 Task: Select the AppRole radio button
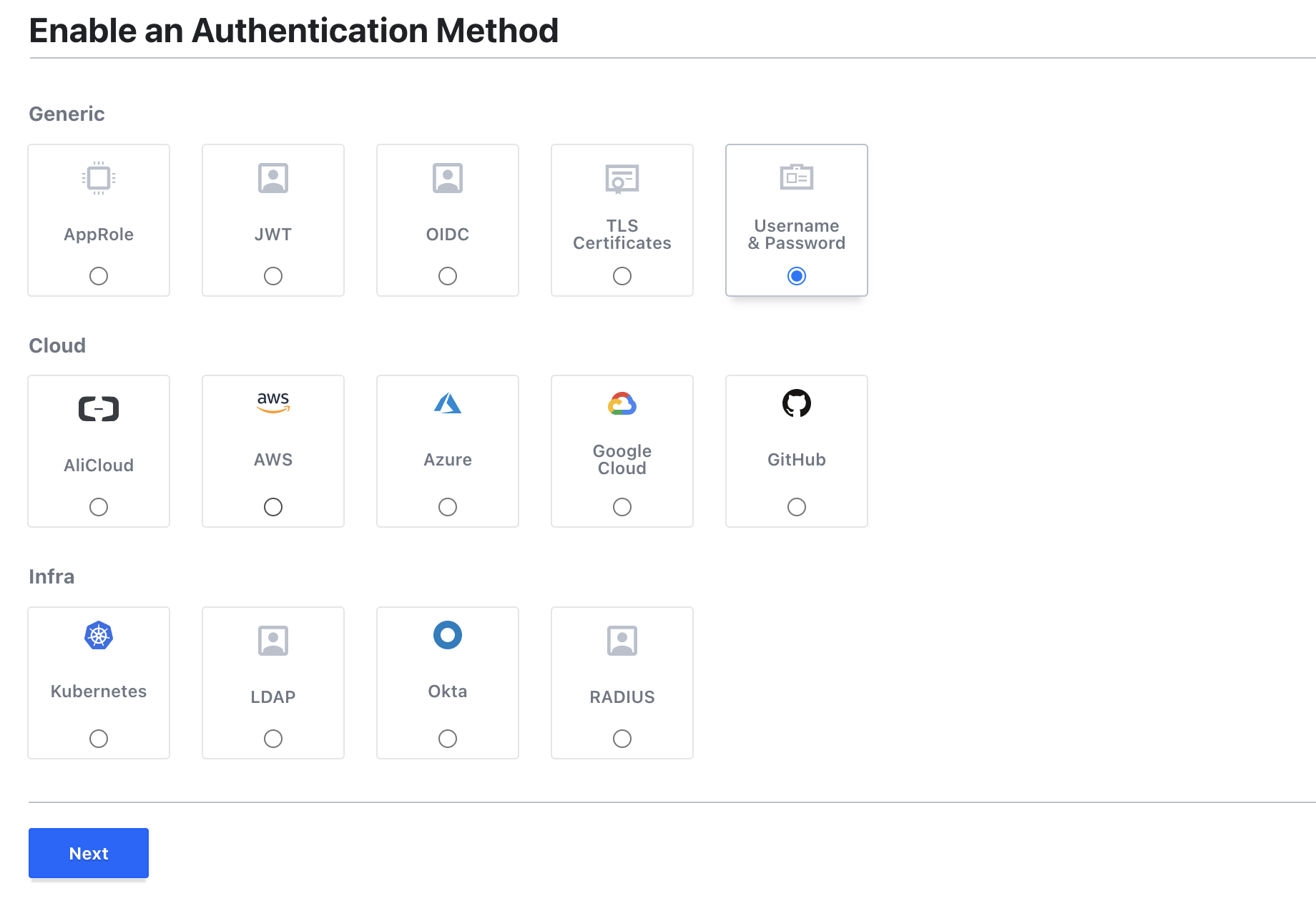[x=98, y=276]
